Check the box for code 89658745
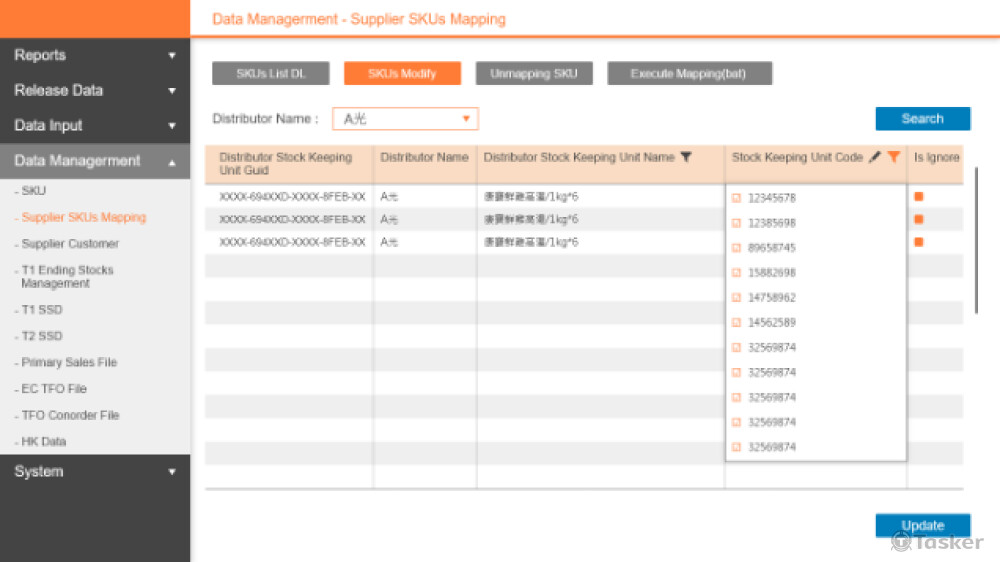Image resolution: width=1000 pixels, height=562 pixels. [x=737, y=248]
